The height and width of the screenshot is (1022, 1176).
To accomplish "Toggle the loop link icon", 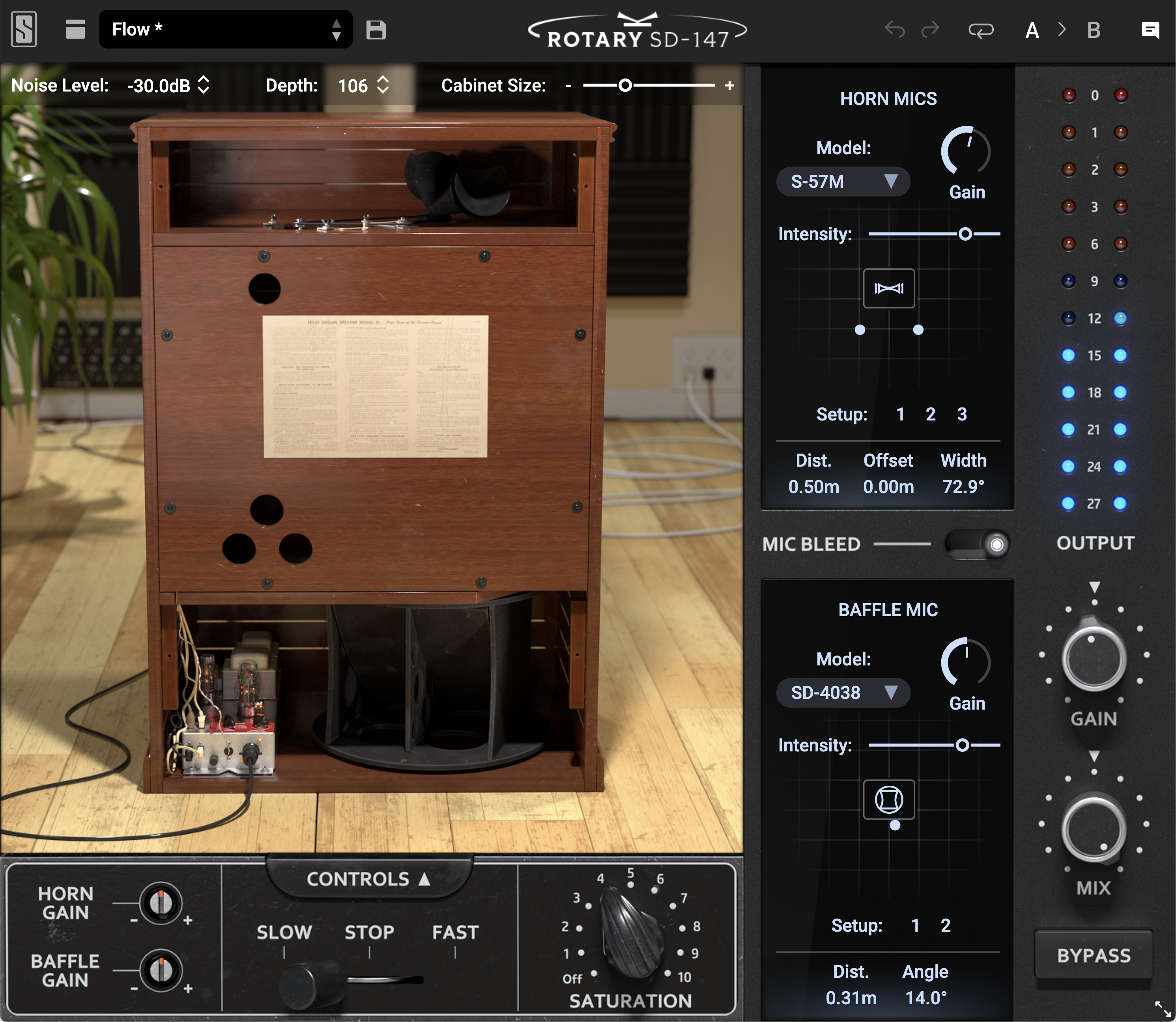I will [x=981, y=30].
